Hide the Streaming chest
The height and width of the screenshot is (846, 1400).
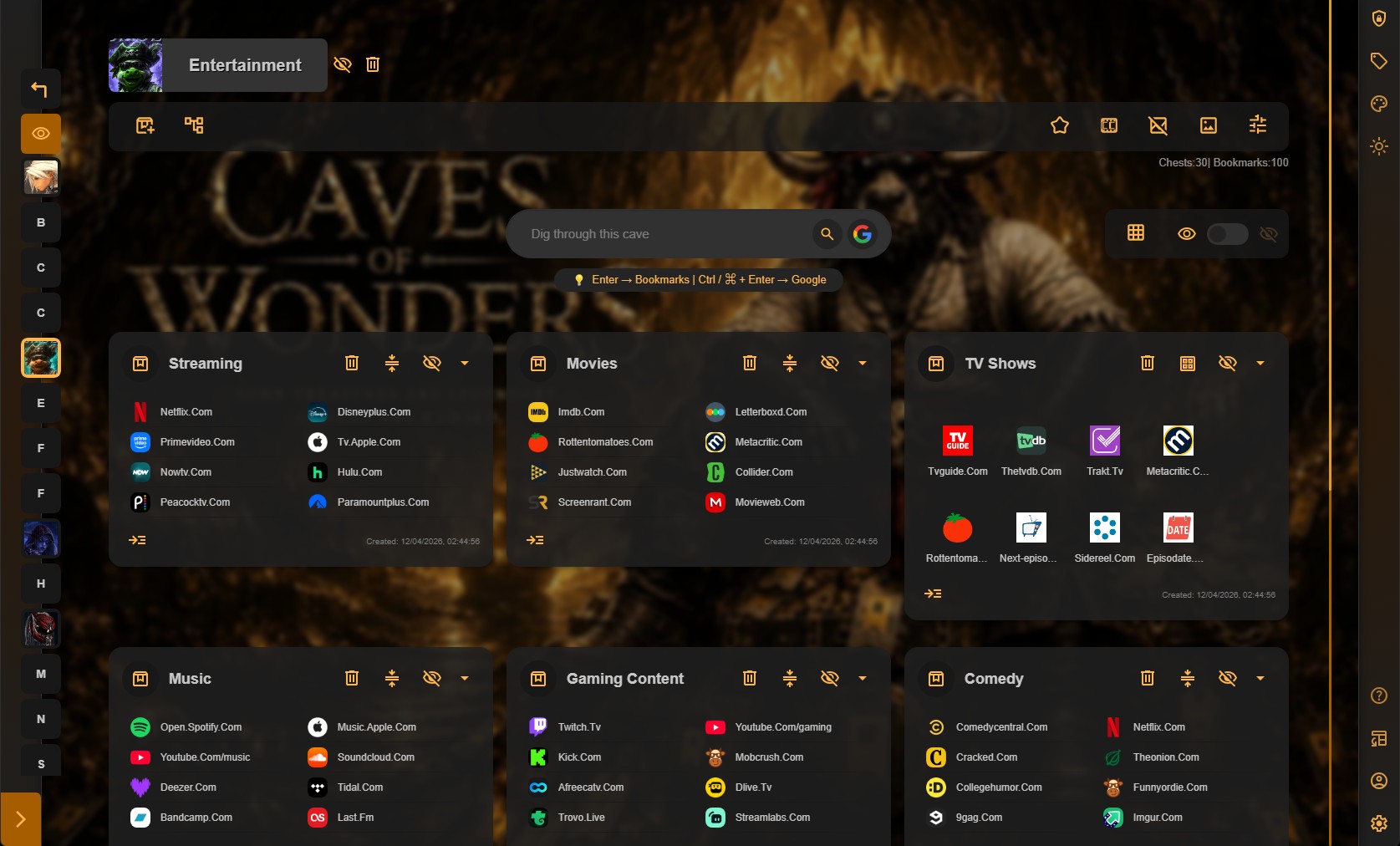[432, 363]
